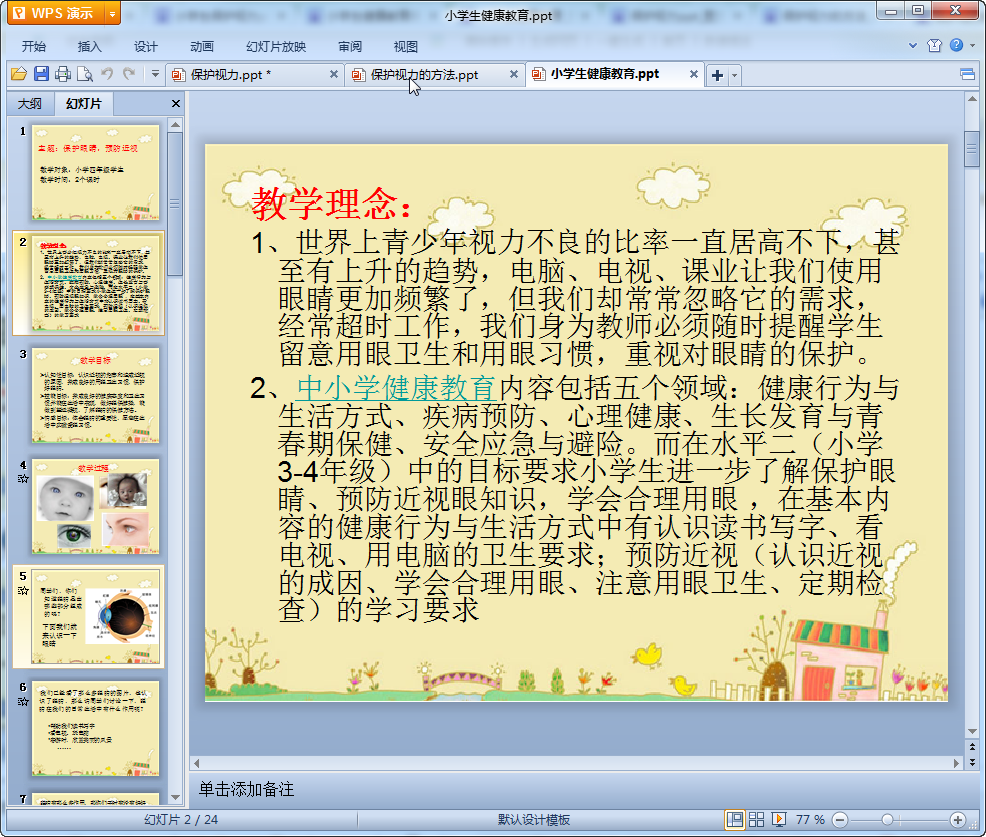This screenshot has height=837, width=986.
Task: Select slide 6 thumbnail in the panel
Action: 96,728
